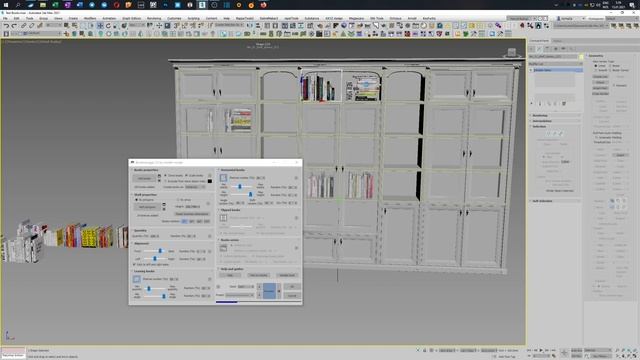Toggle Automatic Welding checkbox

click(x=596, y=138)
